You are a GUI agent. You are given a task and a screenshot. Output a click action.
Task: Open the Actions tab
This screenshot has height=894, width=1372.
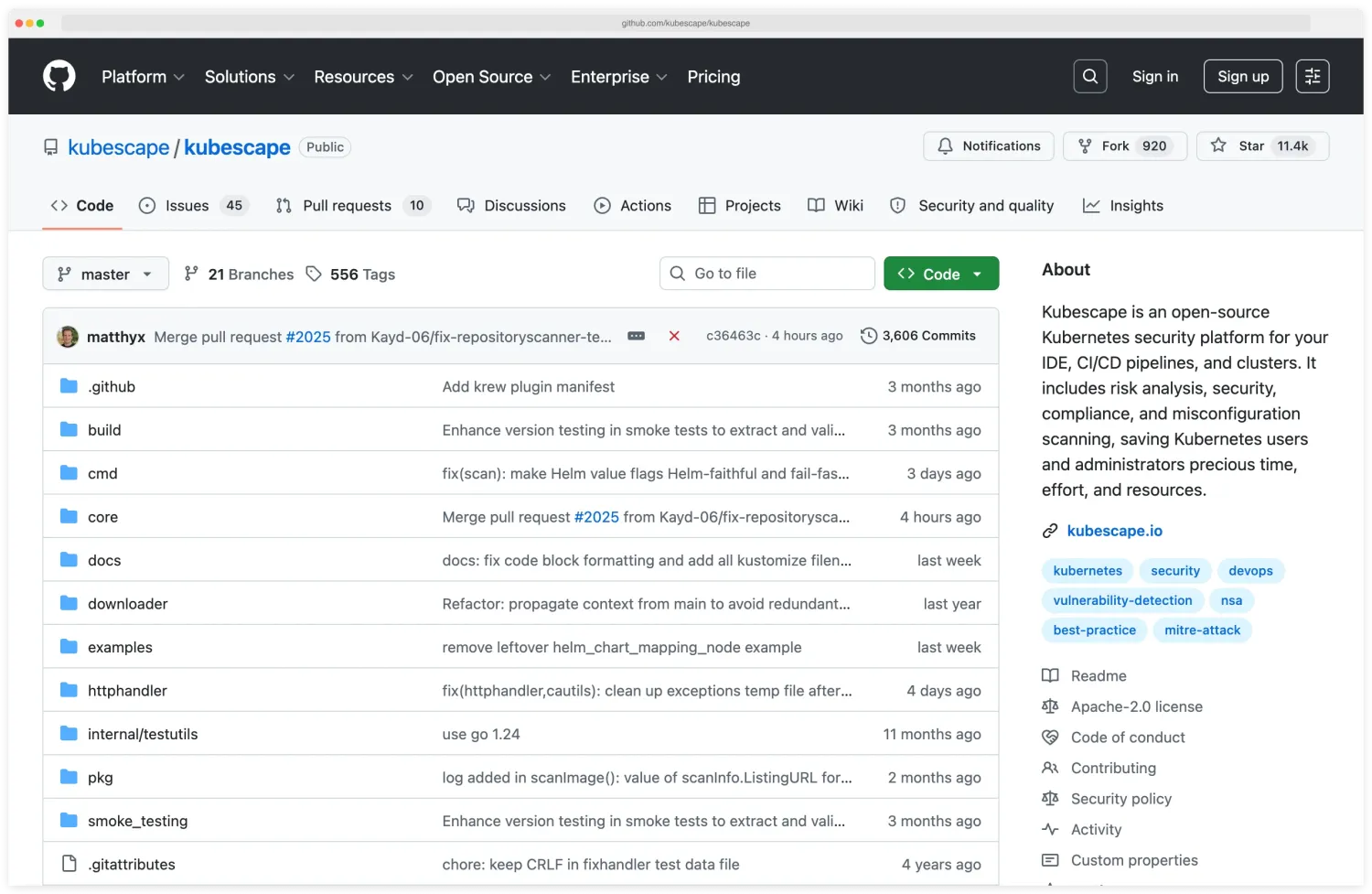point(633,206)
